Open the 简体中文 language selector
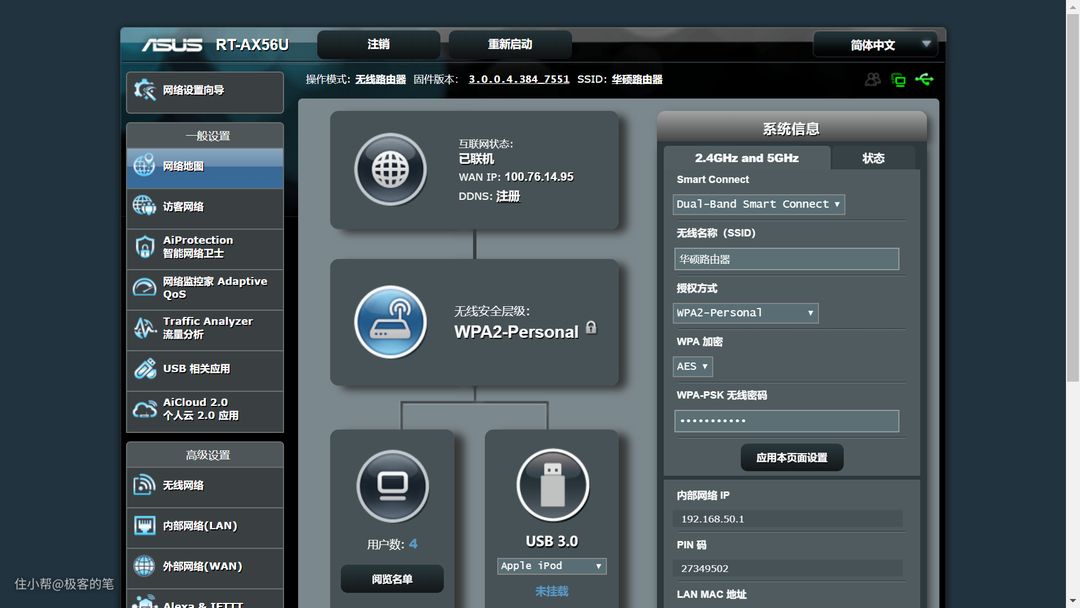The height and width of the screenshot is (608, 1080). click(876, 45)
